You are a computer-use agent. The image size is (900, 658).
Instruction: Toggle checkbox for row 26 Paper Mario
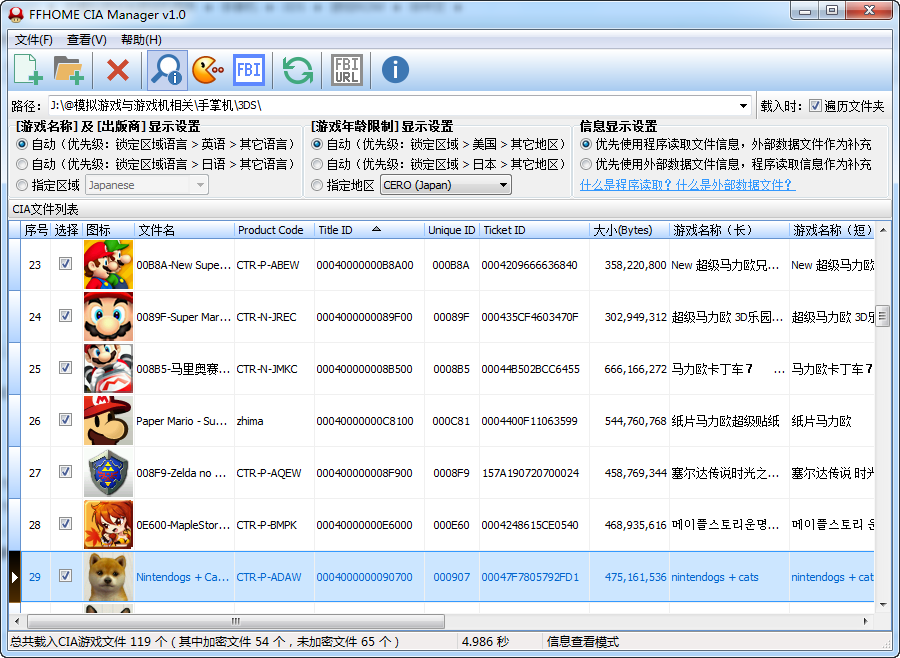[x=65, y=420]
